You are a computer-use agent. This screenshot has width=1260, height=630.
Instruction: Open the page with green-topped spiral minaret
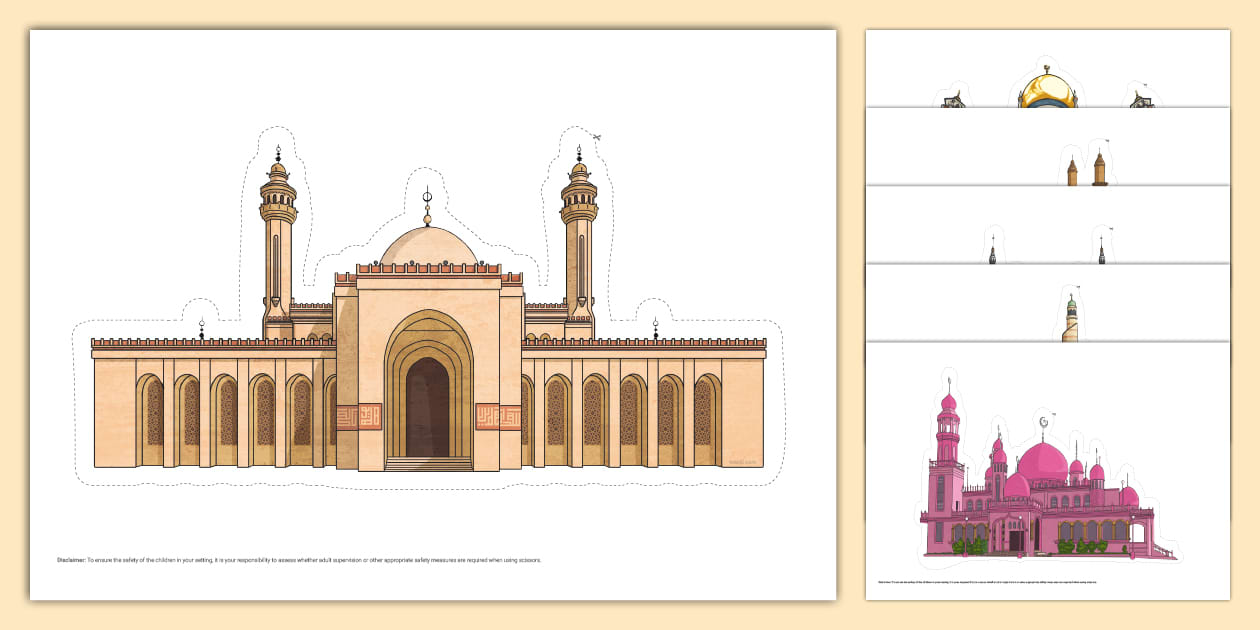1047,304
